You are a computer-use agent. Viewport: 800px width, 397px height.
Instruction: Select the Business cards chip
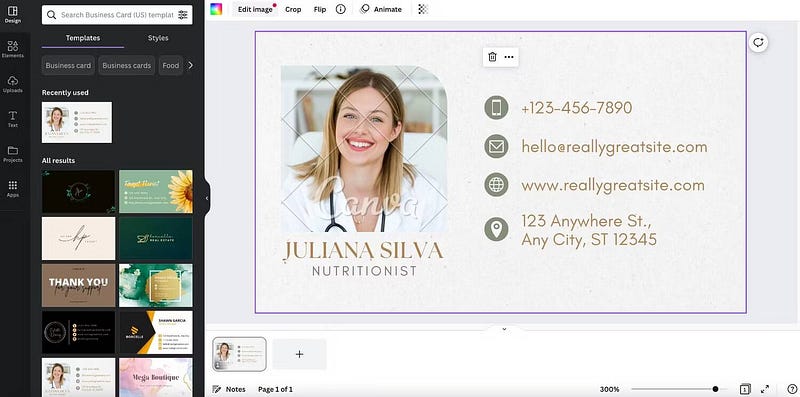(x=127, y=65)
